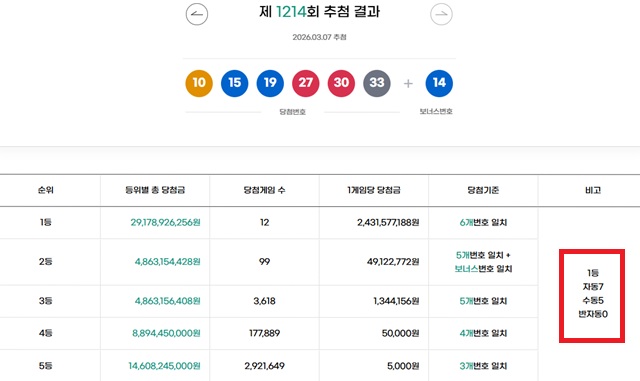Click the 2nd prize total 4,863,154,428원
Image resolution: width=640 pixels, height=381 pixels.
(x=167, y=262)
